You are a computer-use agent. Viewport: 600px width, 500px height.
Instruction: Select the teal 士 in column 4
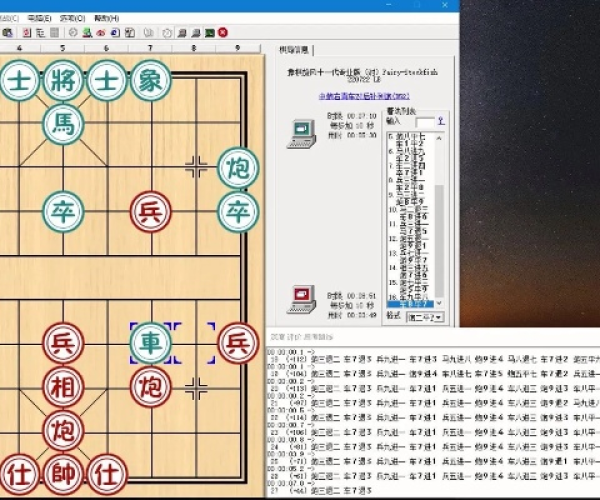19,80
